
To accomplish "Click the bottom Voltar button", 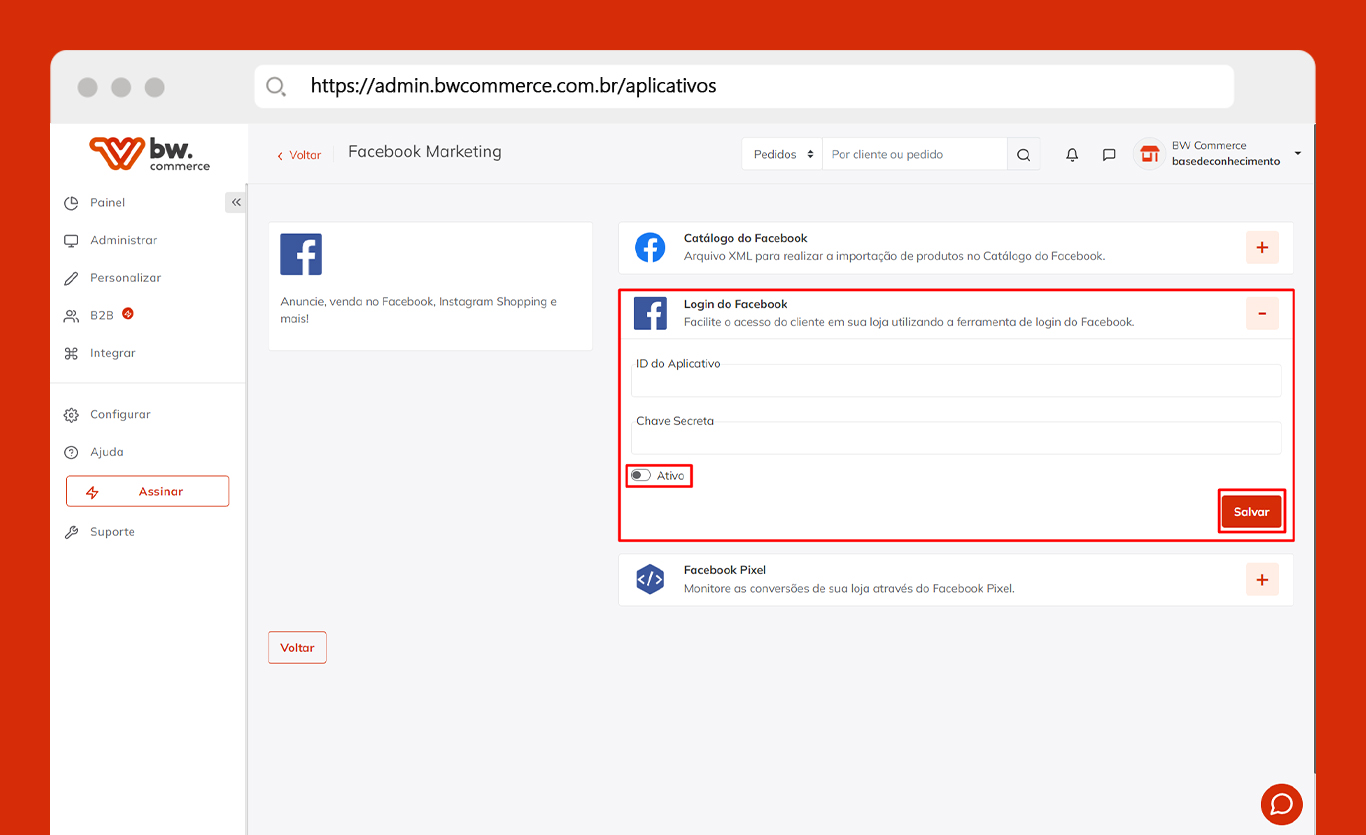I will (x=297, y=648).
